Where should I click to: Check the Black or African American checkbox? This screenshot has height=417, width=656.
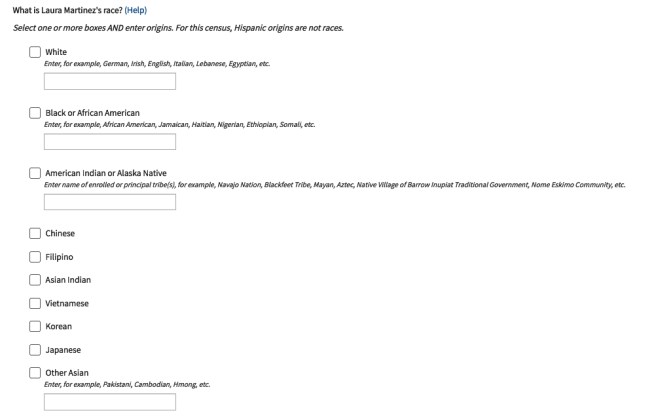click(36, 113)
